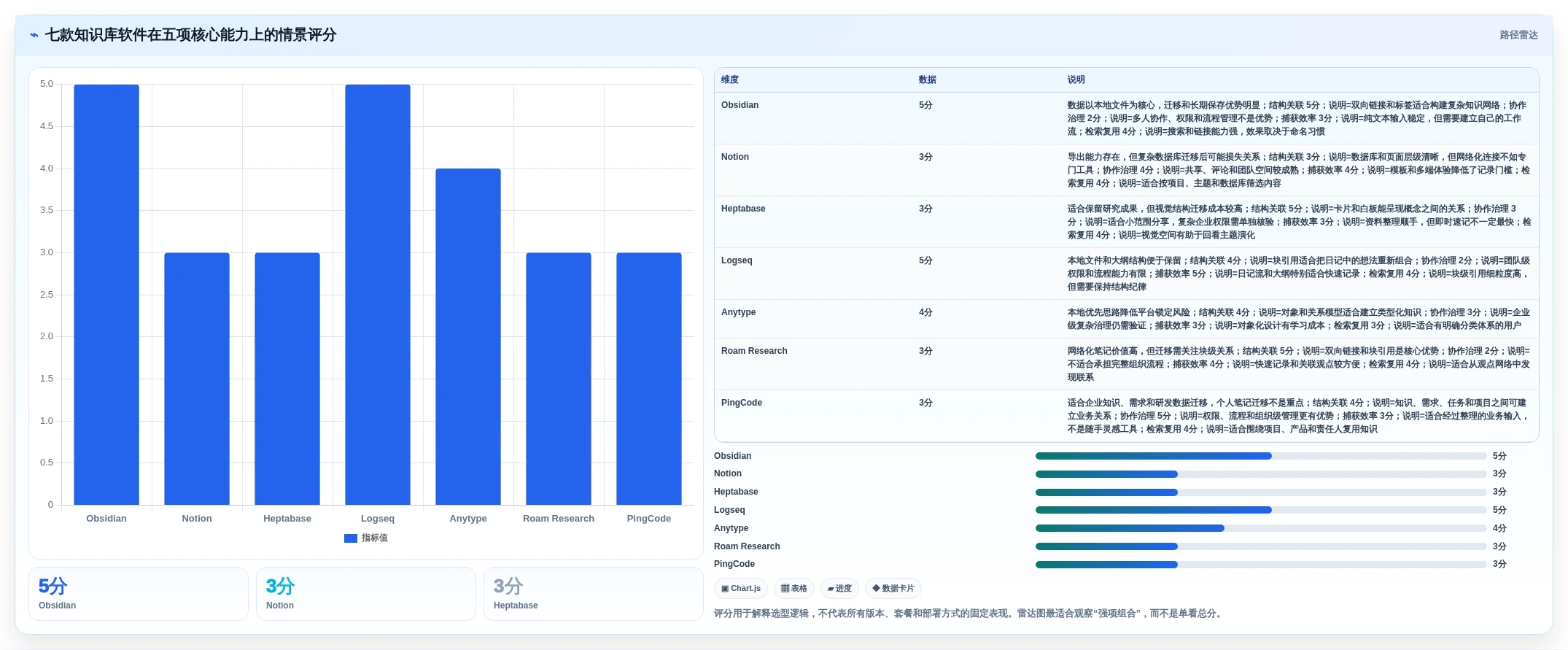Click the PingCode bar in the chart
1568x650 pixels.
pos(649,379)
